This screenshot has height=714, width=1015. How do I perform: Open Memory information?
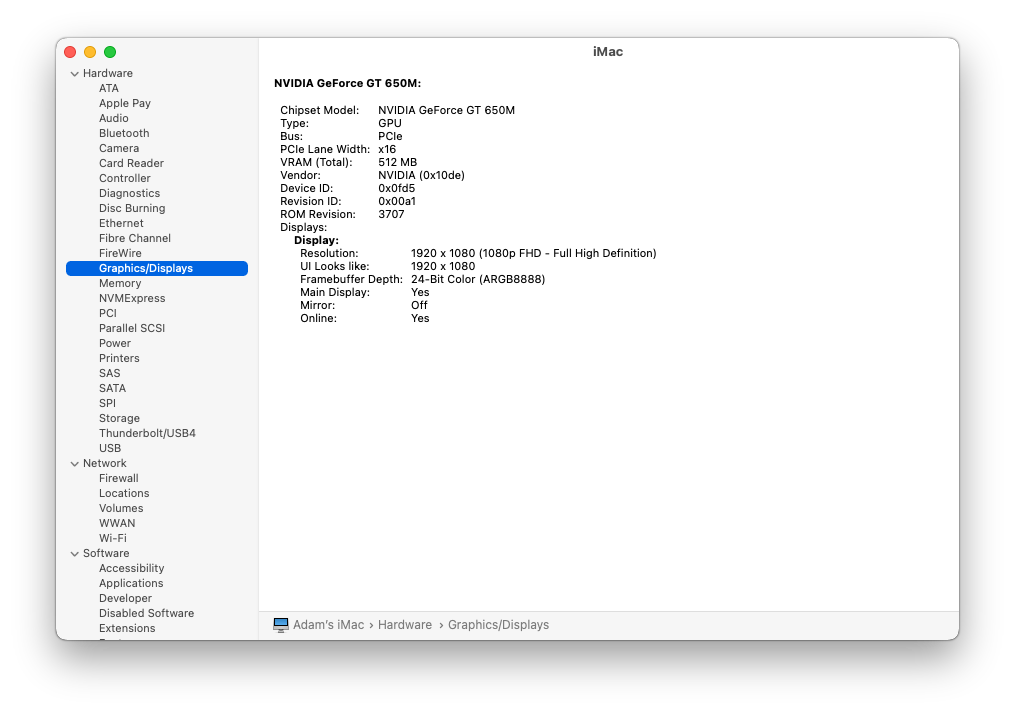pos(120,283)
